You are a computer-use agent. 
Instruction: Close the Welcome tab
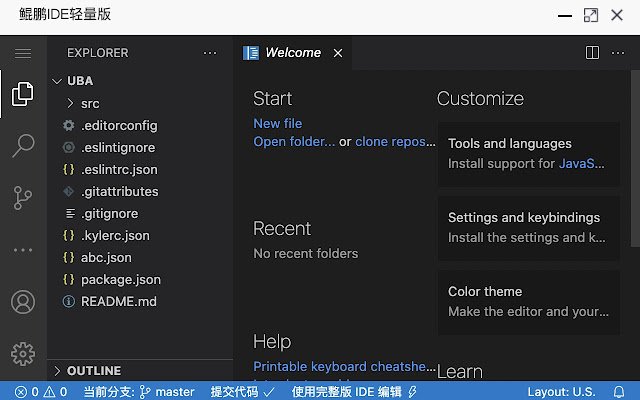tap(338, 53)
